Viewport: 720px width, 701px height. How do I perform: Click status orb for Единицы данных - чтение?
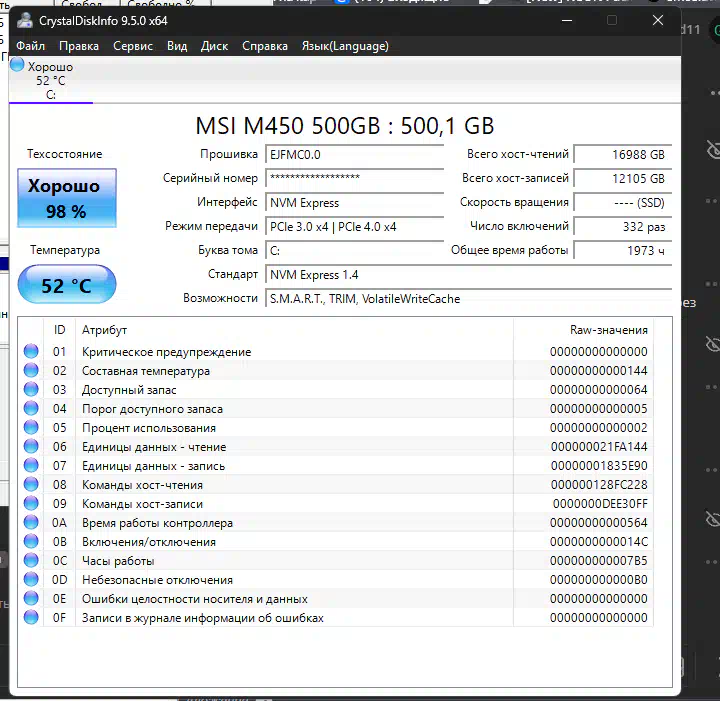(31, 446)
